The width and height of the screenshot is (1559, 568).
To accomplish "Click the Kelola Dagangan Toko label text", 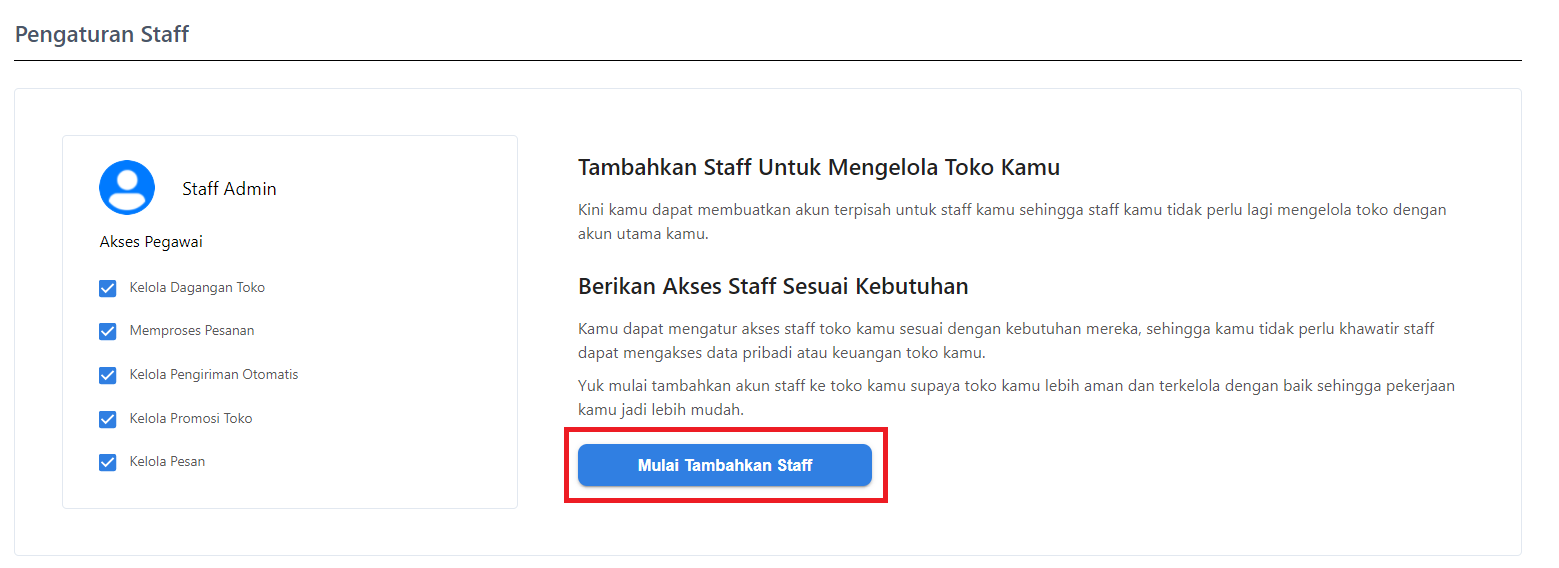I will pos(197,288).
